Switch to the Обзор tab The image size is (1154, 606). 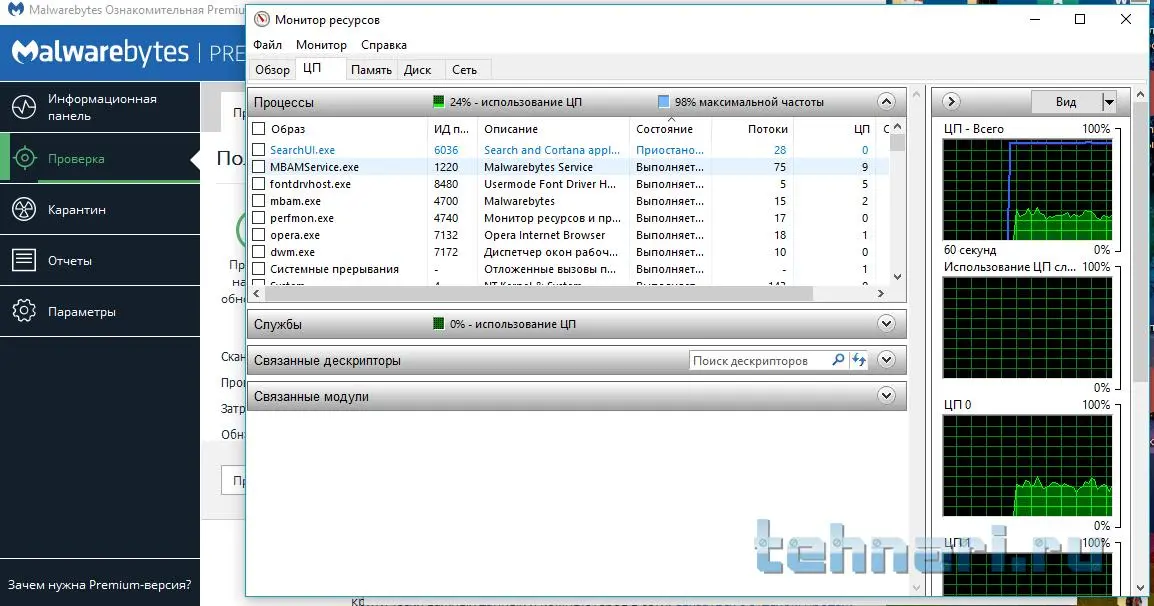click(x=272, y=70)
